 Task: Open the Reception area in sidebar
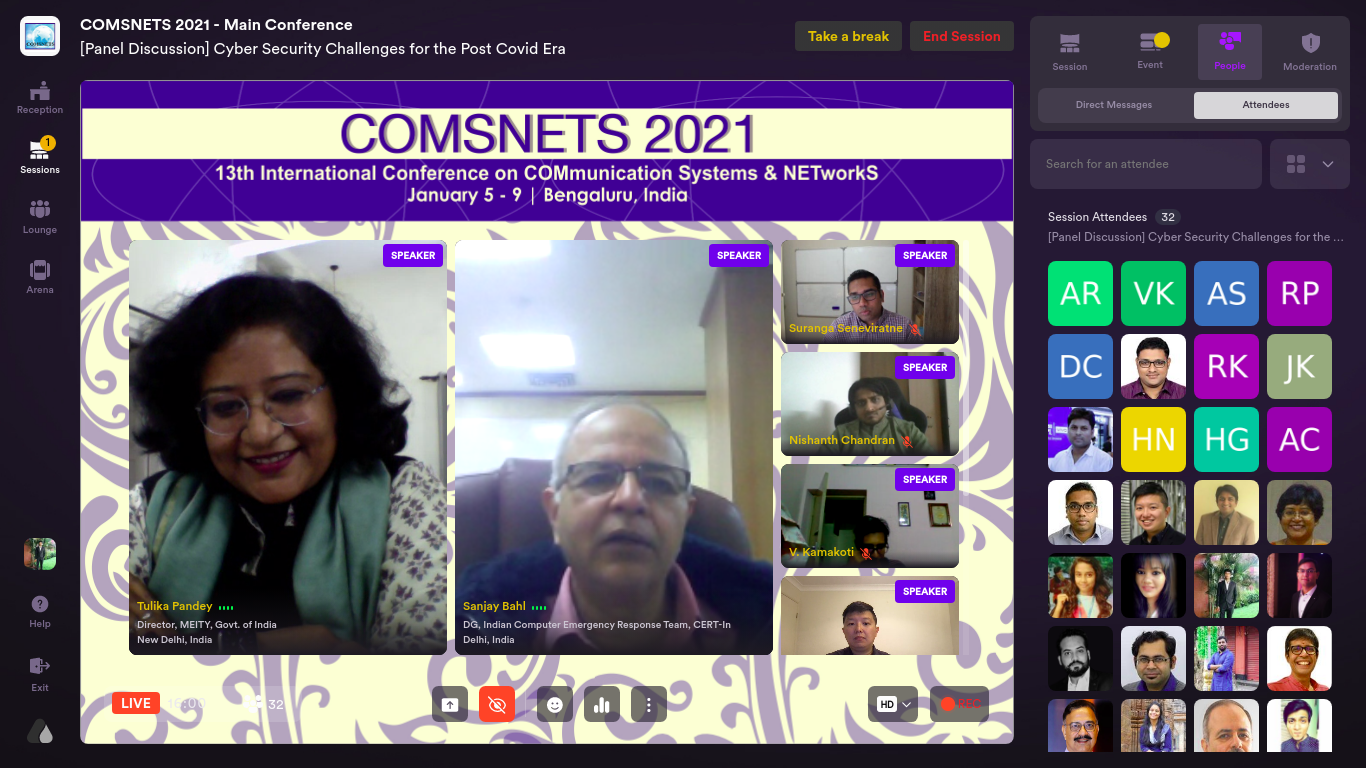40,97
